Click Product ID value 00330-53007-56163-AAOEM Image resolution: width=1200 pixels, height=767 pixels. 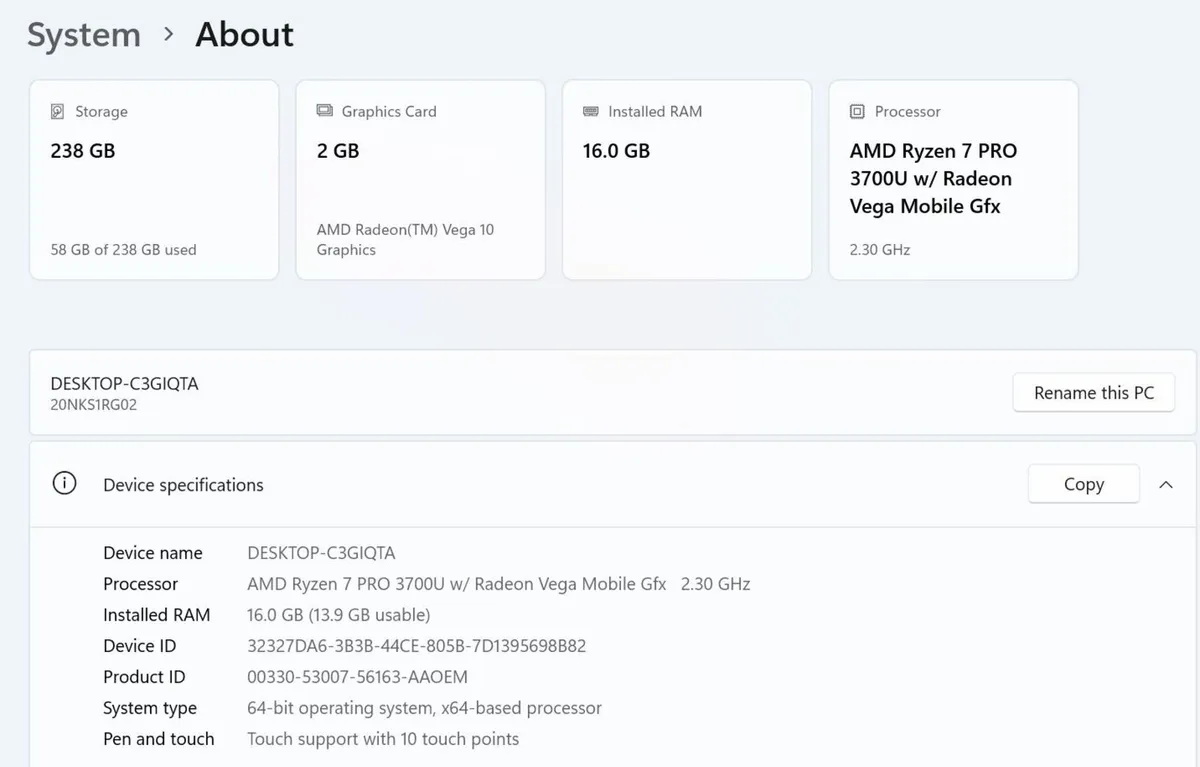357,677
